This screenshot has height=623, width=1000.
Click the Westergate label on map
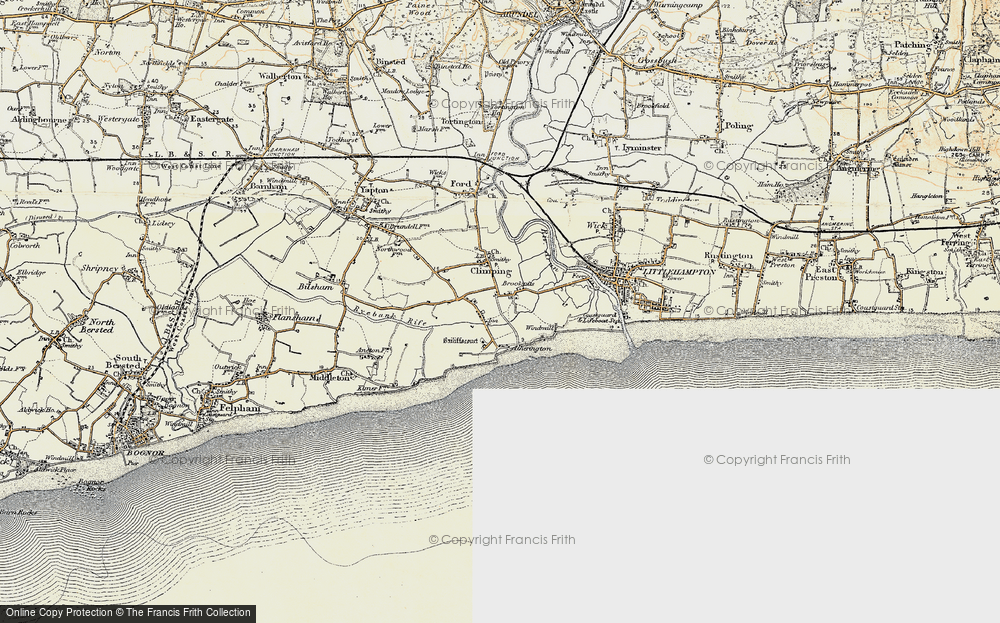[x=119, y=119]
